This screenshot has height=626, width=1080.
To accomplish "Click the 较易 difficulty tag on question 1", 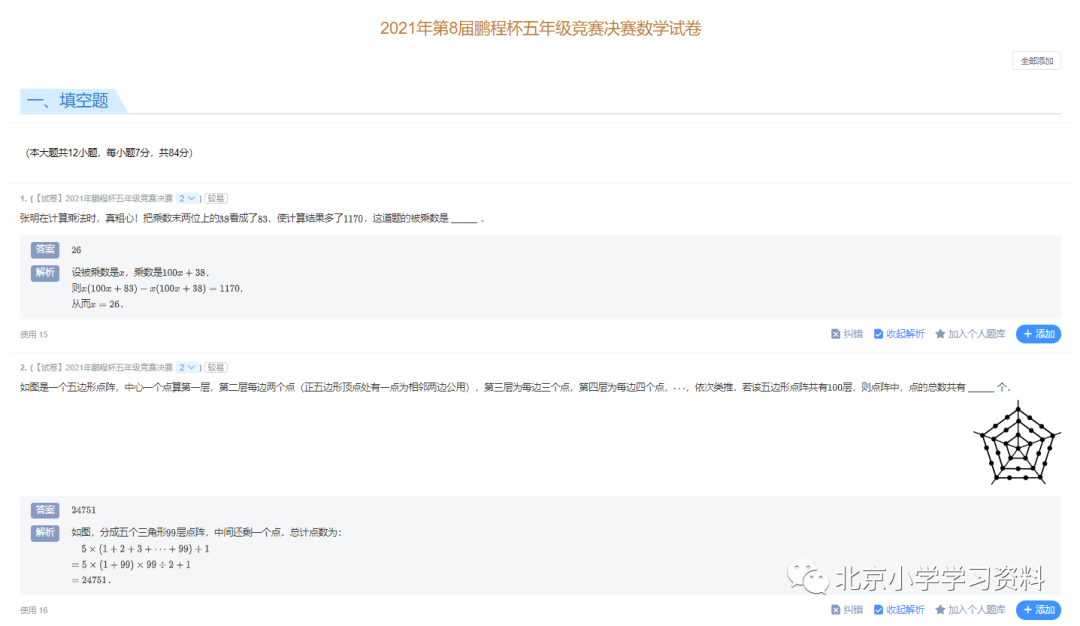I will pos(216,198).
